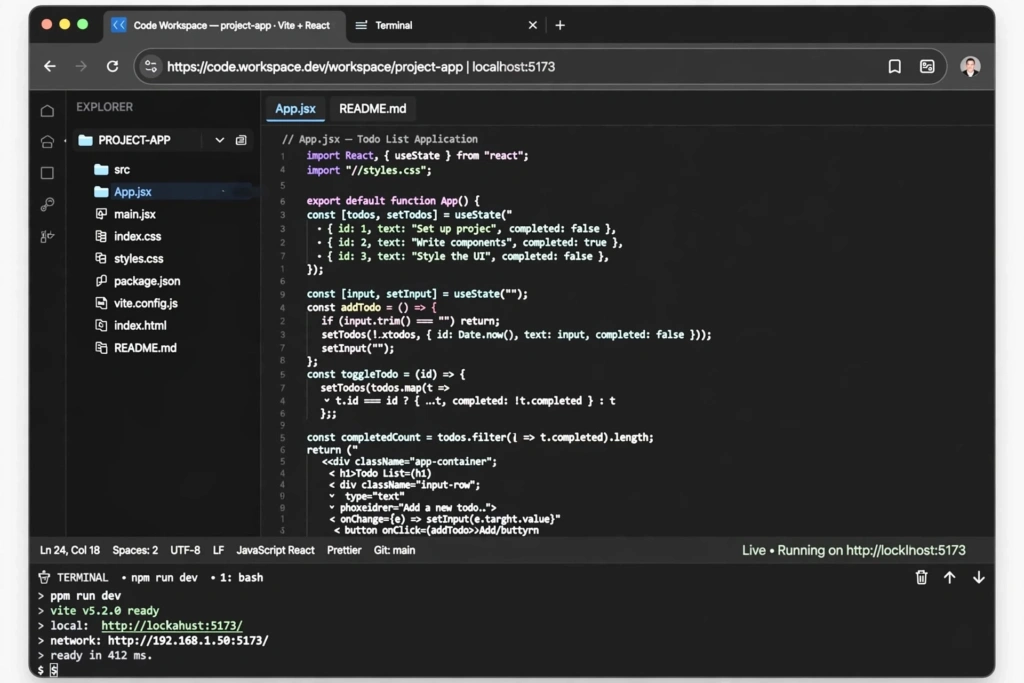Open README.md in the explorer tree

click(145, 348)
